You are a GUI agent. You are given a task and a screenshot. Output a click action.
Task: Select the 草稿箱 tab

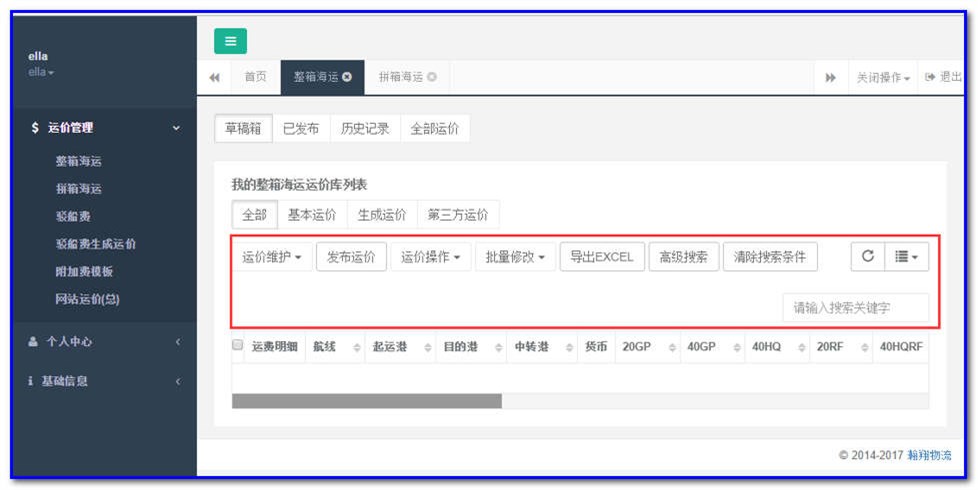pyautogui.click(x=243, y=129)
